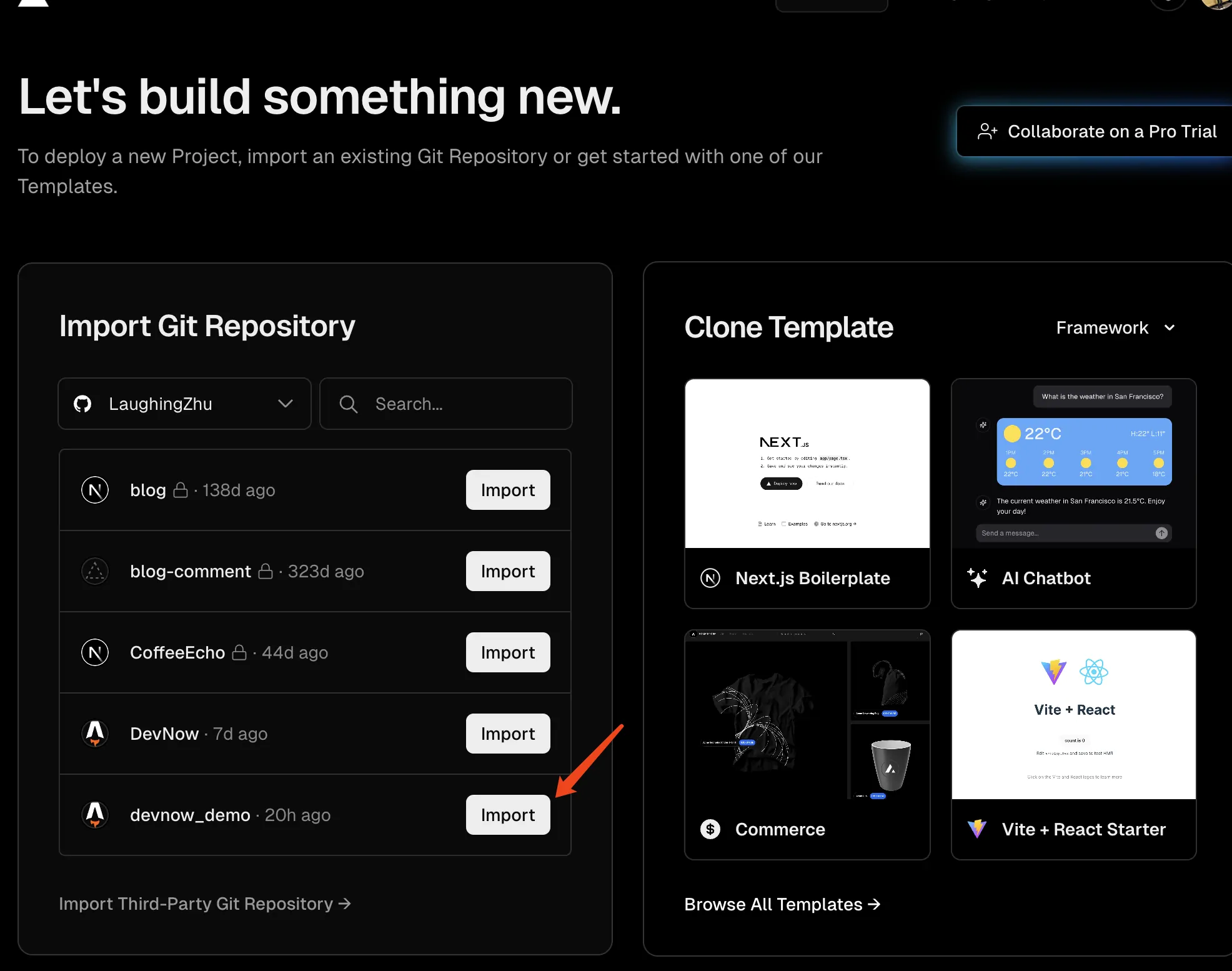Screen dimensions: 1232x971
Task: Open Browse All Templates link
Action: (x=782, y=904)
